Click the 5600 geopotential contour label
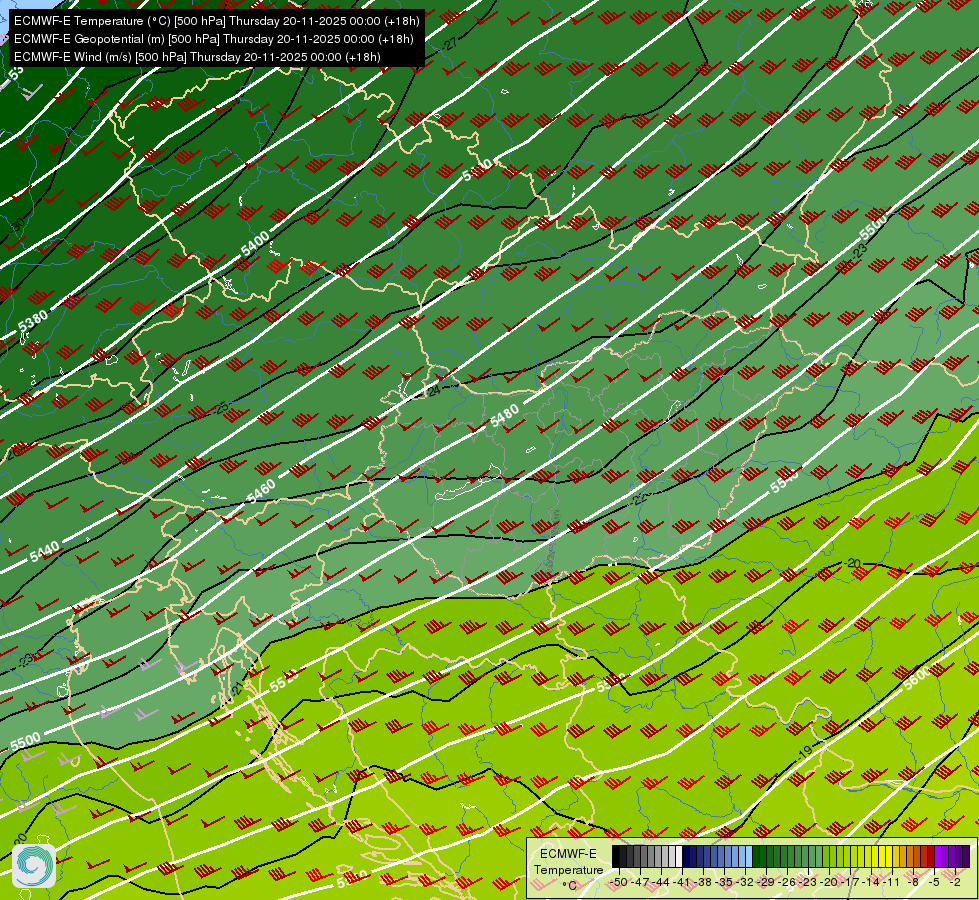The image size is (979, 900). [x=917, y=678]
